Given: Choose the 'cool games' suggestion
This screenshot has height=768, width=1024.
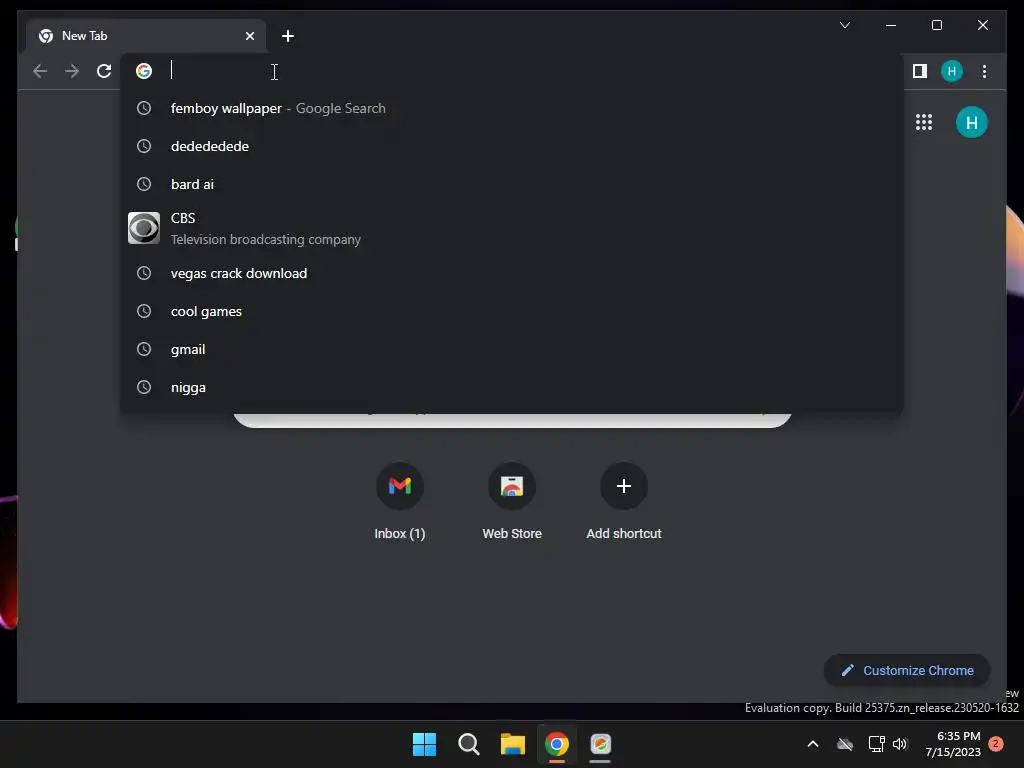Looking at the screenshot, I should pos(512,311).
